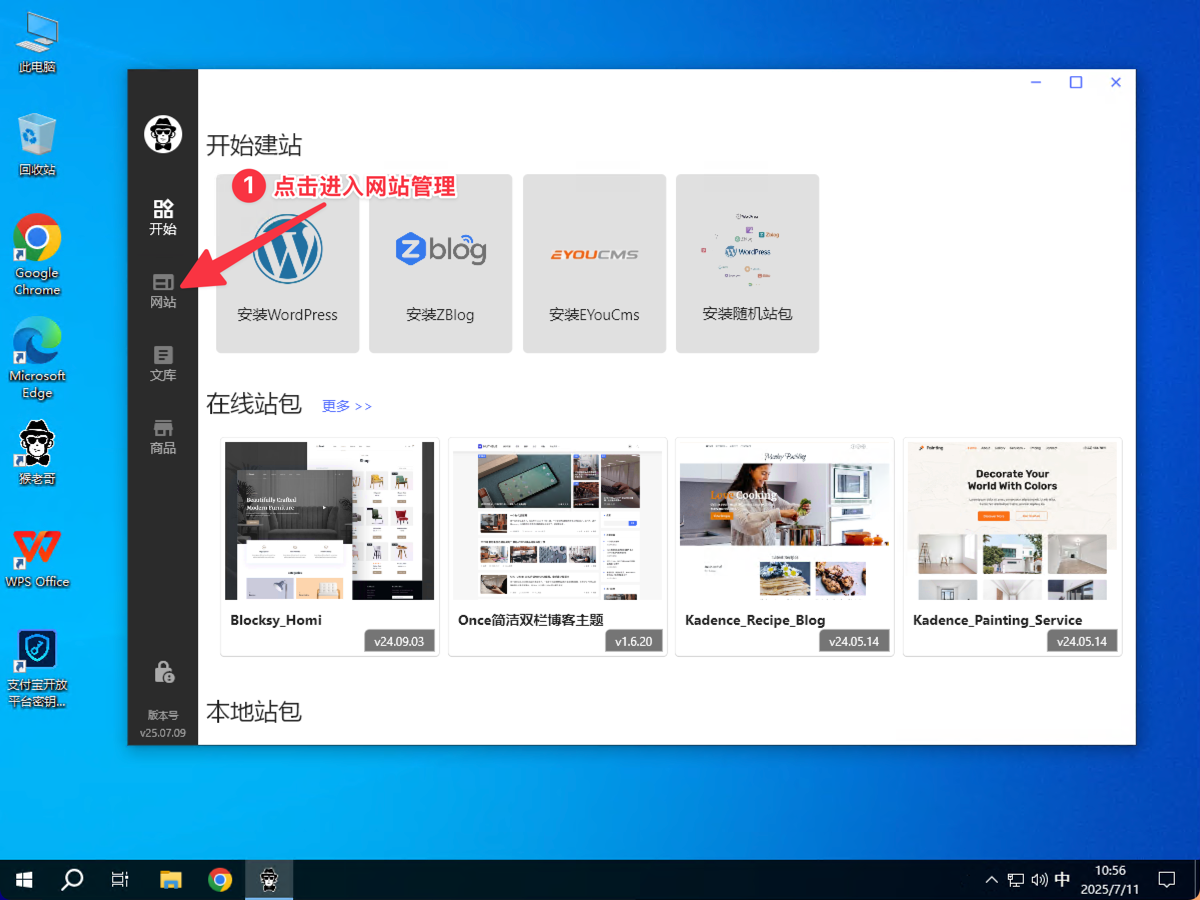The width and height of the screenshot is (1200, 900).
Task: Click the 本地站包 heading
Action: [254, 711]
